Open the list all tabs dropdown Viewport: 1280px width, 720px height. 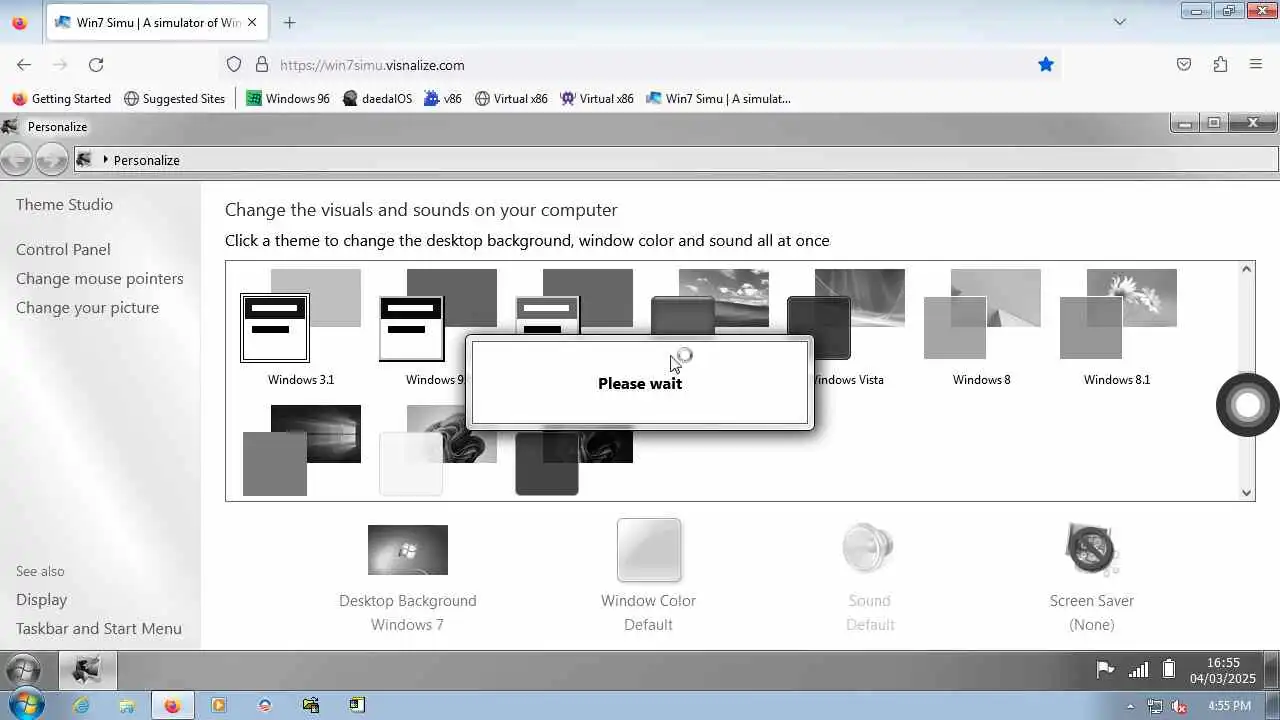(1120, 22)
